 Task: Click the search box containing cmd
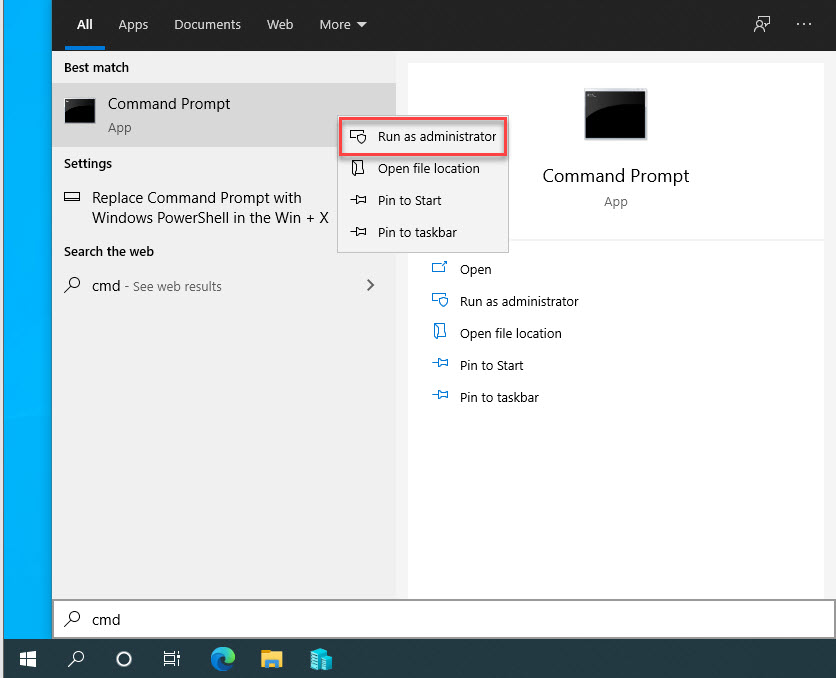444,619
